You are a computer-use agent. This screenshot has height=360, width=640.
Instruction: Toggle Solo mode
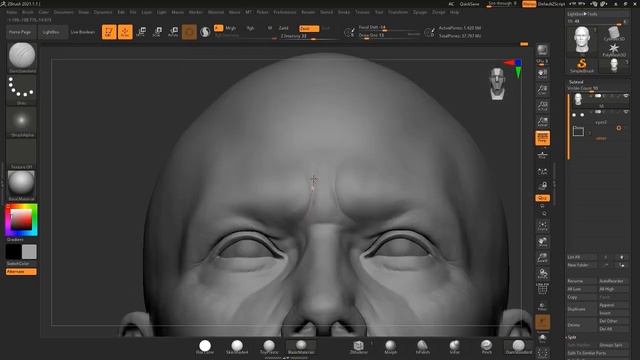pyautogui.click(x=542, y=338)
